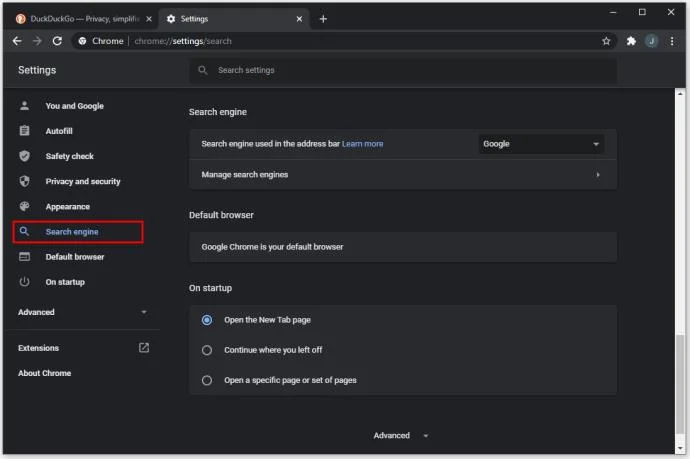Open a new tab with plus button
This screenshot has width=690, height=459.
coord(323,19)
